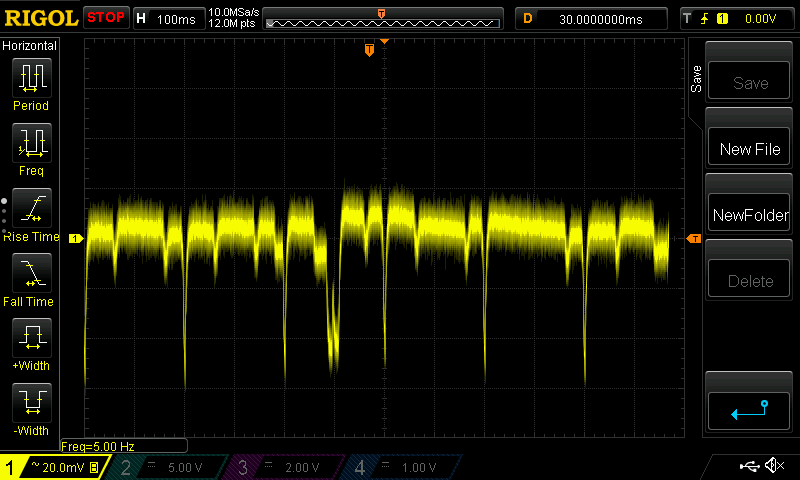Enable channel 3 at 2.00 V

point(283,467)
